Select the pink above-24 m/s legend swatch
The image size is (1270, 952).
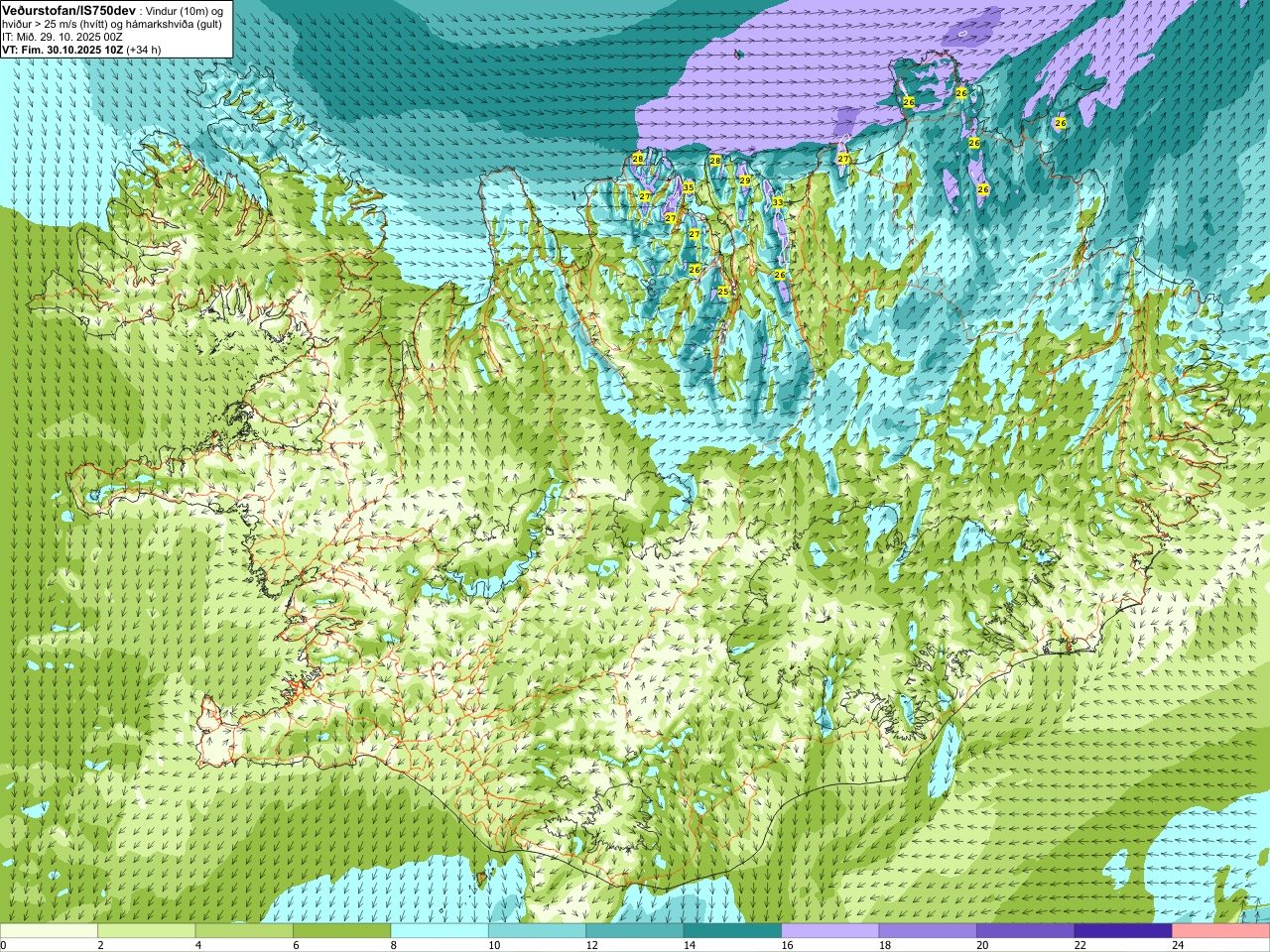click(1221, 931)
